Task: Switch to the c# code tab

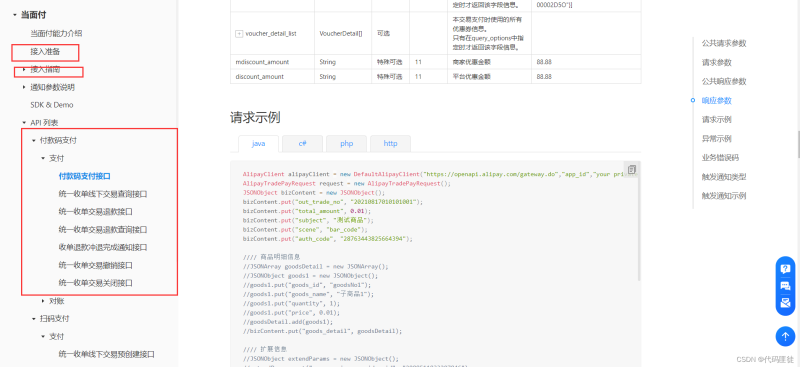Action: pyautogui.click(x=303, y=143)
